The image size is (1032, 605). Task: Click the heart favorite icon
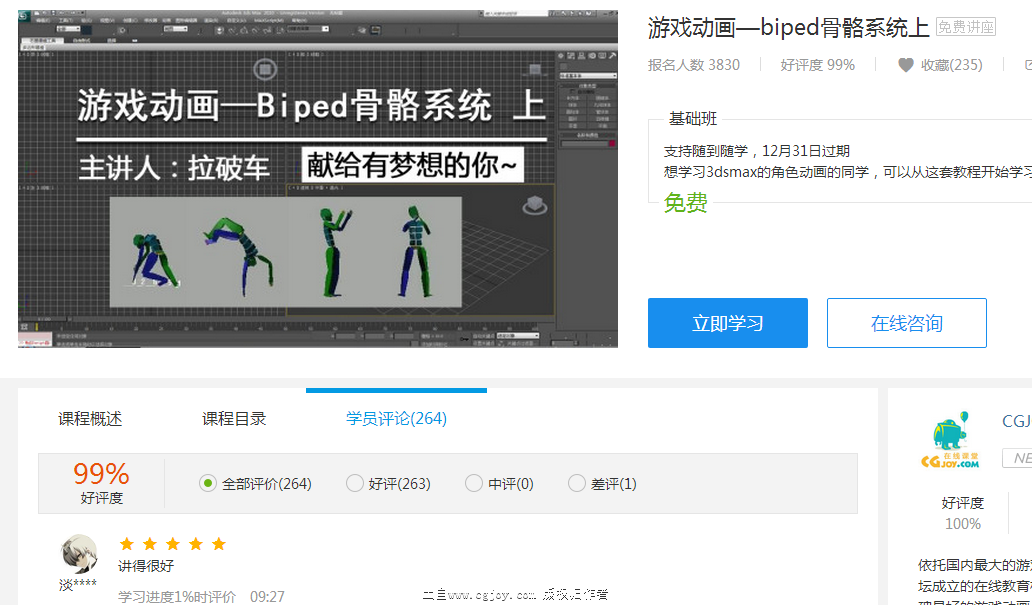click(906, 65)
